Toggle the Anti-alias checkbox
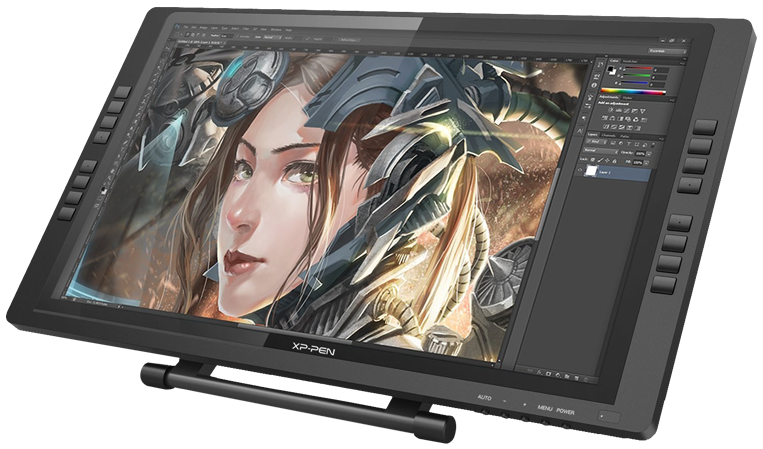Screen dimensions: 763x449 [x=237, y=36]
